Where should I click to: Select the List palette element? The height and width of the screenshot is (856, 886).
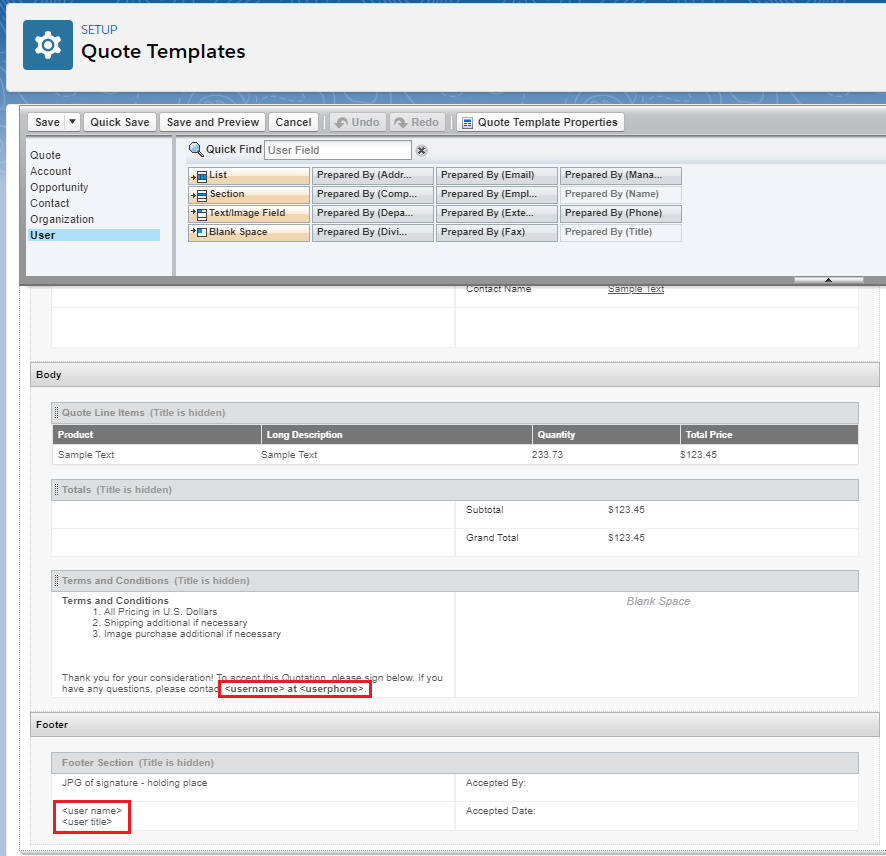(249, 176)
